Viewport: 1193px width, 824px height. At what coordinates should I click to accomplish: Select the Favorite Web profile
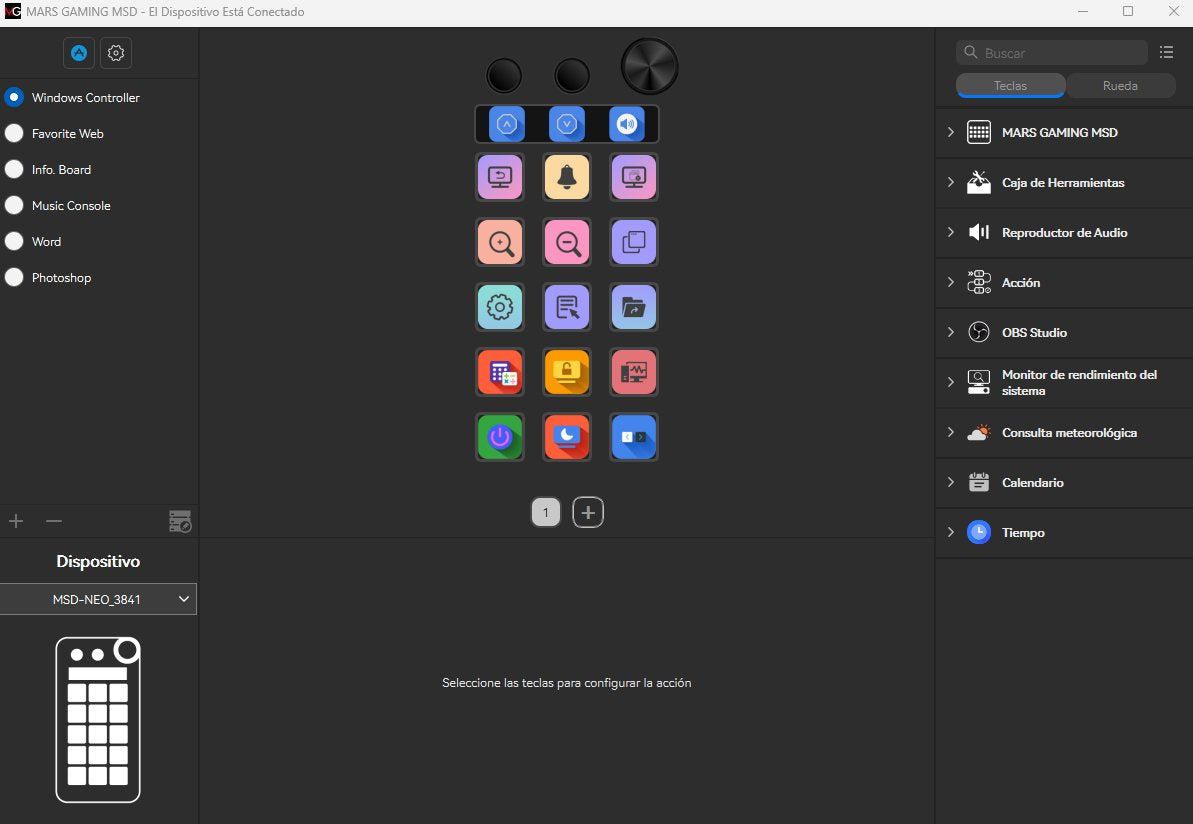[x=67, y=134]
